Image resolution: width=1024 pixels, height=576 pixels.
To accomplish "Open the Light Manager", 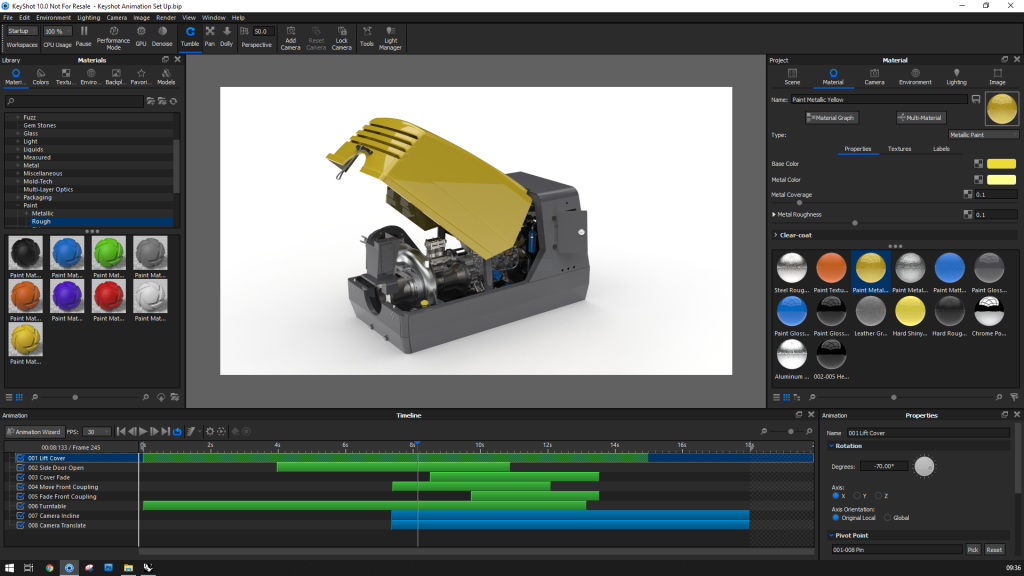I will (391, 39).
